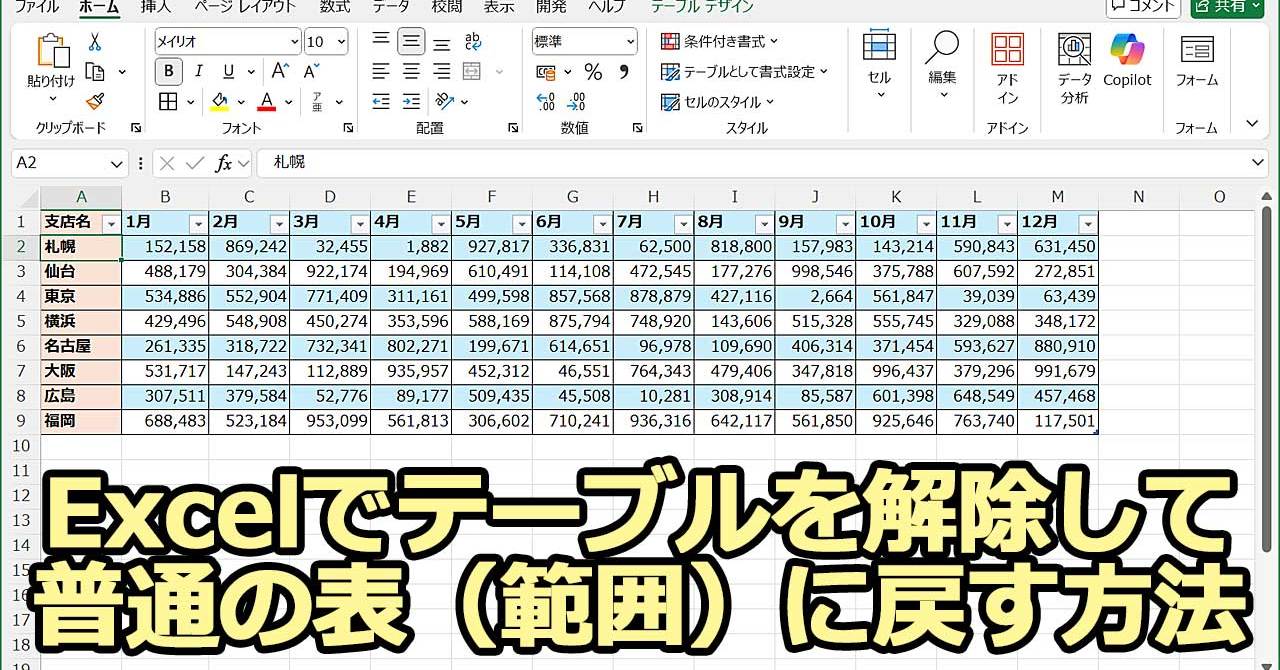Click the Insert Function fx icon
This screenshot has width=1280, height=670.
tap(224, 163)
